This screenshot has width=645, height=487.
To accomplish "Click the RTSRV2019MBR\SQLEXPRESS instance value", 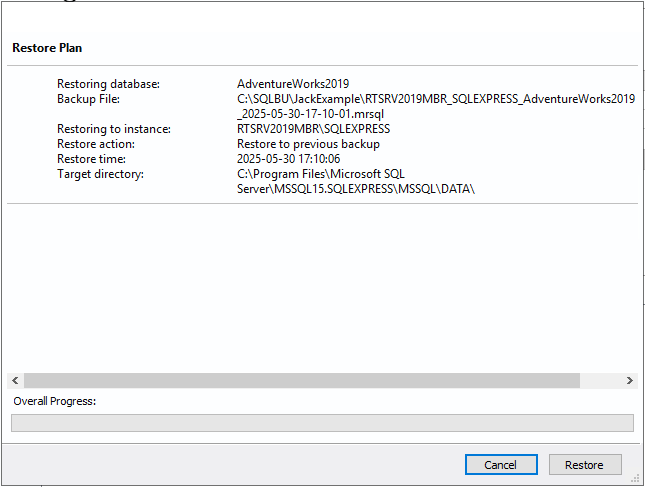I will coord(313,129).
